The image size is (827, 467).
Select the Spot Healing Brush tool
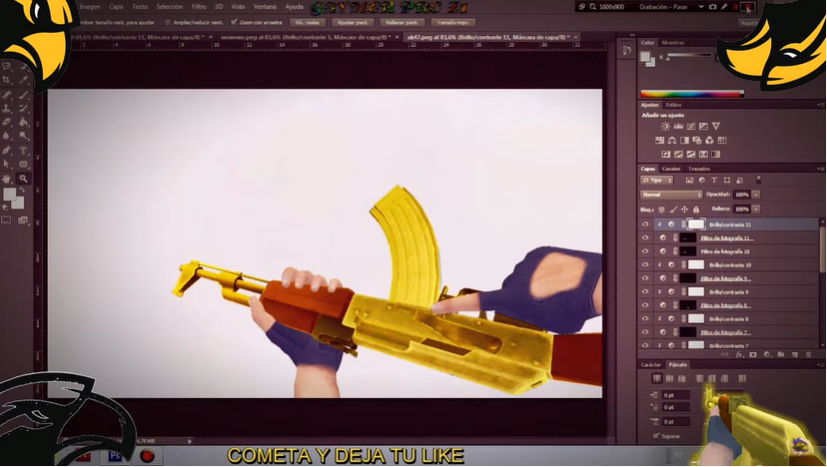(x=7, y=94)
